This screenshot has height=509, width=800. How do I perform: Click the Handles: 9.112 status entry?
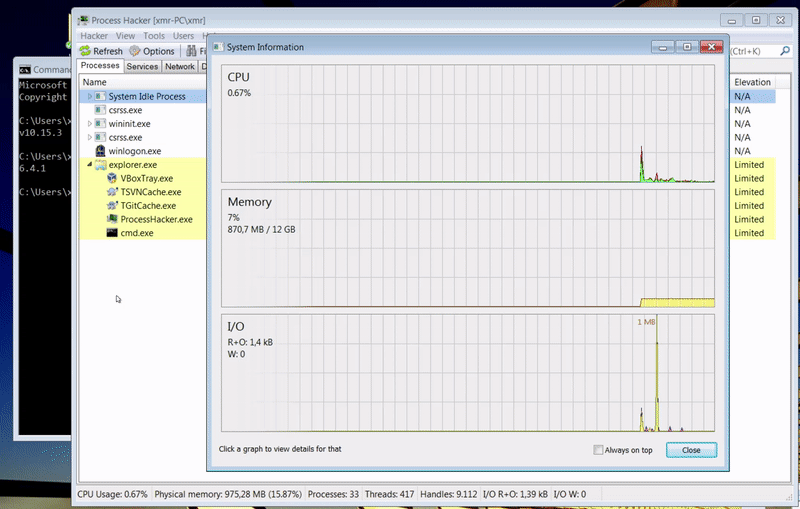click(x=448, y=494)
